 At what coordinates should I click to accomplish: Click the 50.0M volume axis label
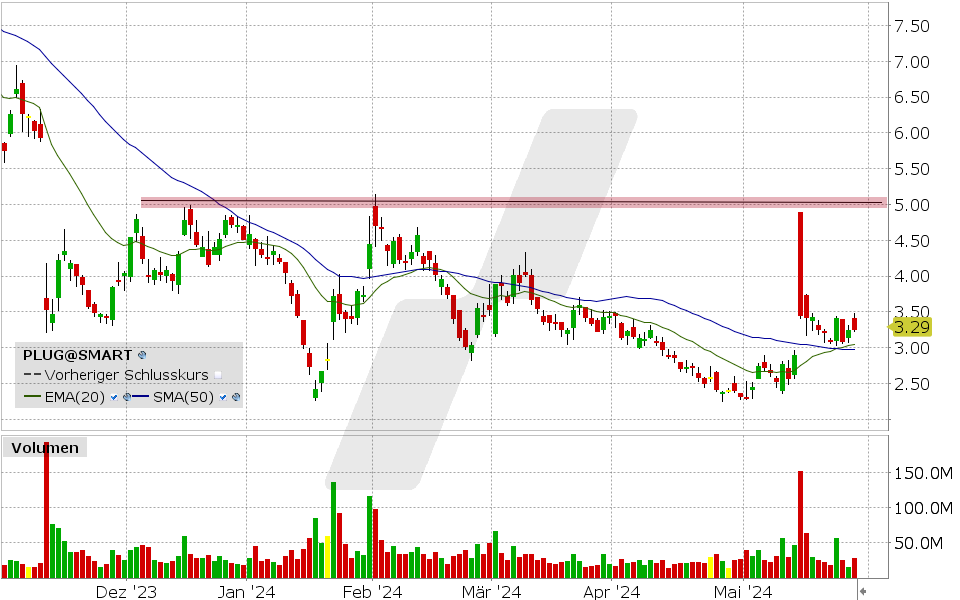coord(918,543)
